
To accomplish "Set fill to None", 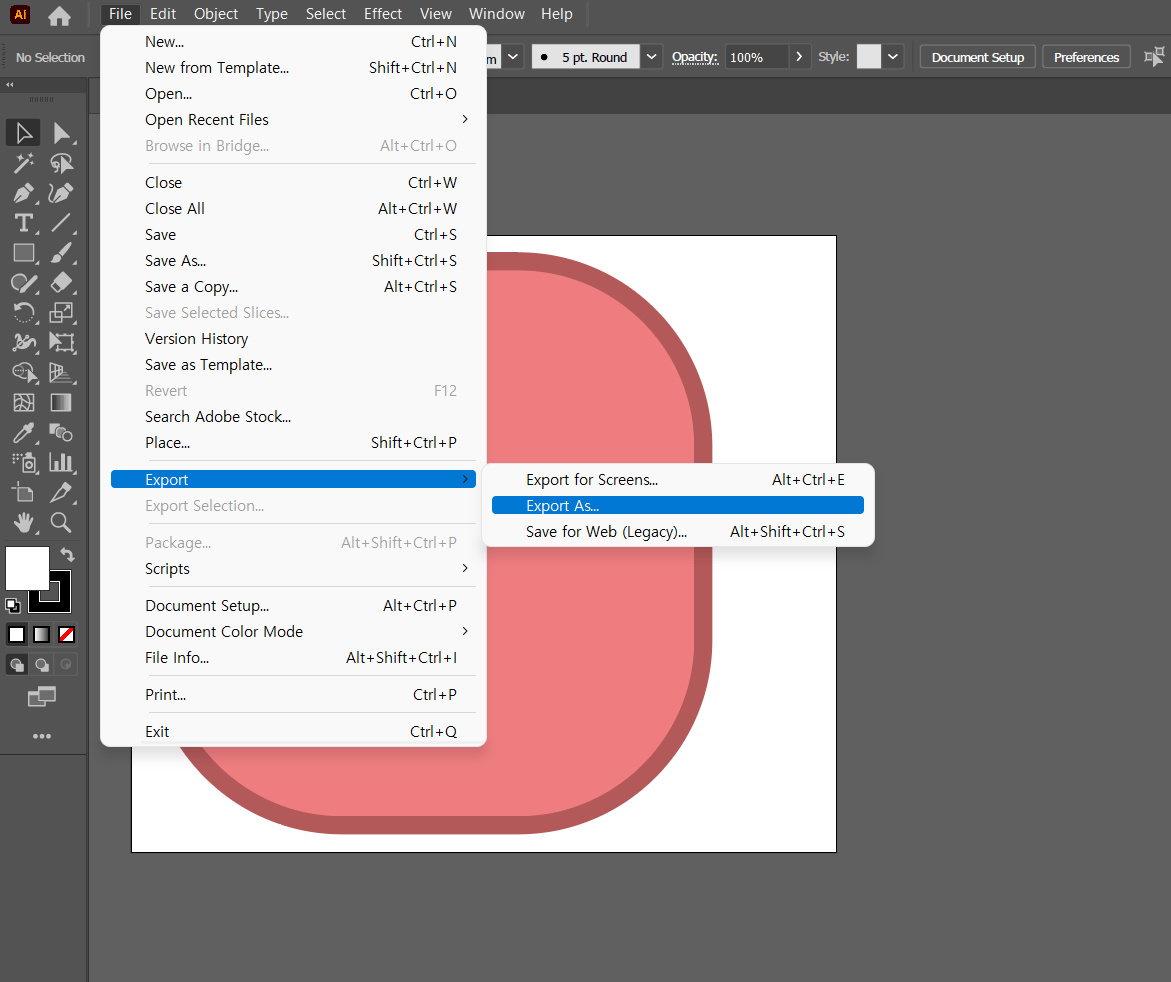I will (66, 635).
